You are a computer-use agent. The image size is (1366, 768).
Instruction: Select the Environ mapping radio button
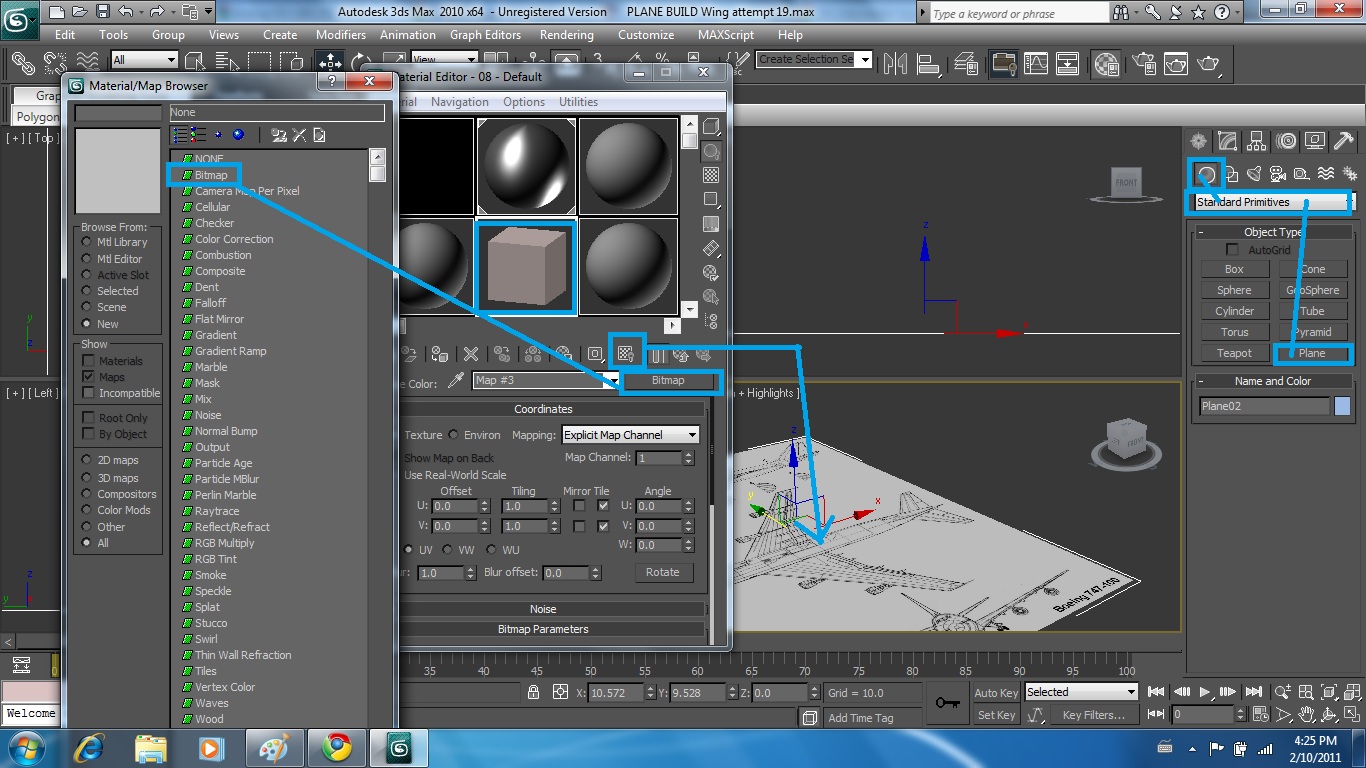click(x=454, y=435)
